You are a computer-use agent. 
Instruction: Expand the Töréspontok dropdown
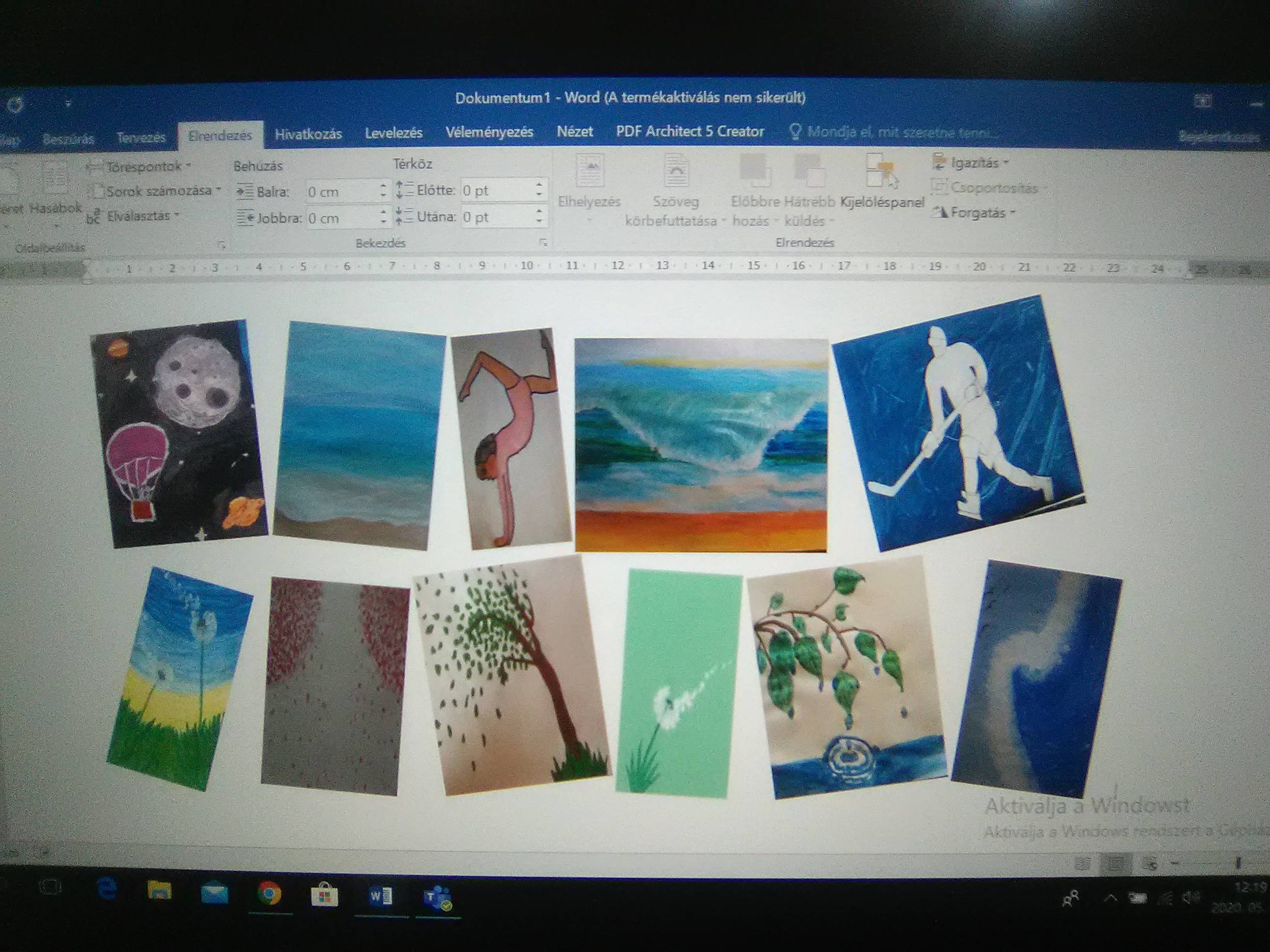click(x=138, y=167)
